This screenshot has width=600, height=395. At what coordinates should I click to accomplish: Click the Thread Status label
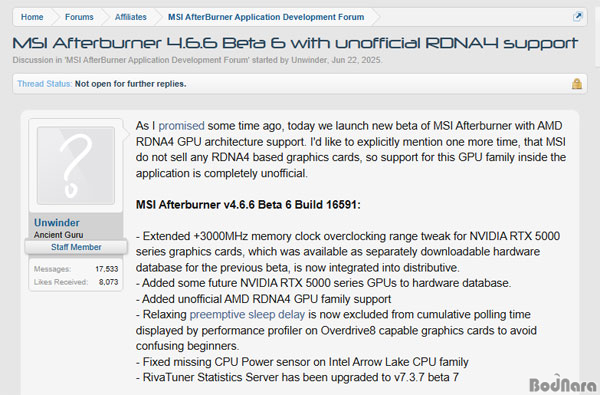44,84
